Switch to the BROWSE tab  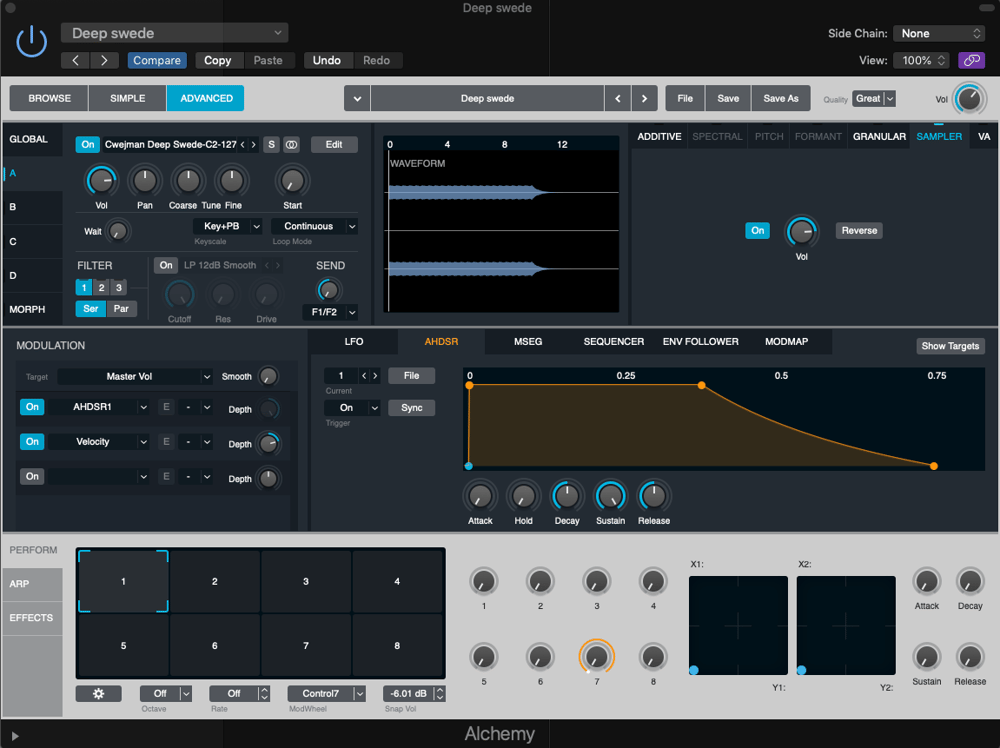click(49, 99)
